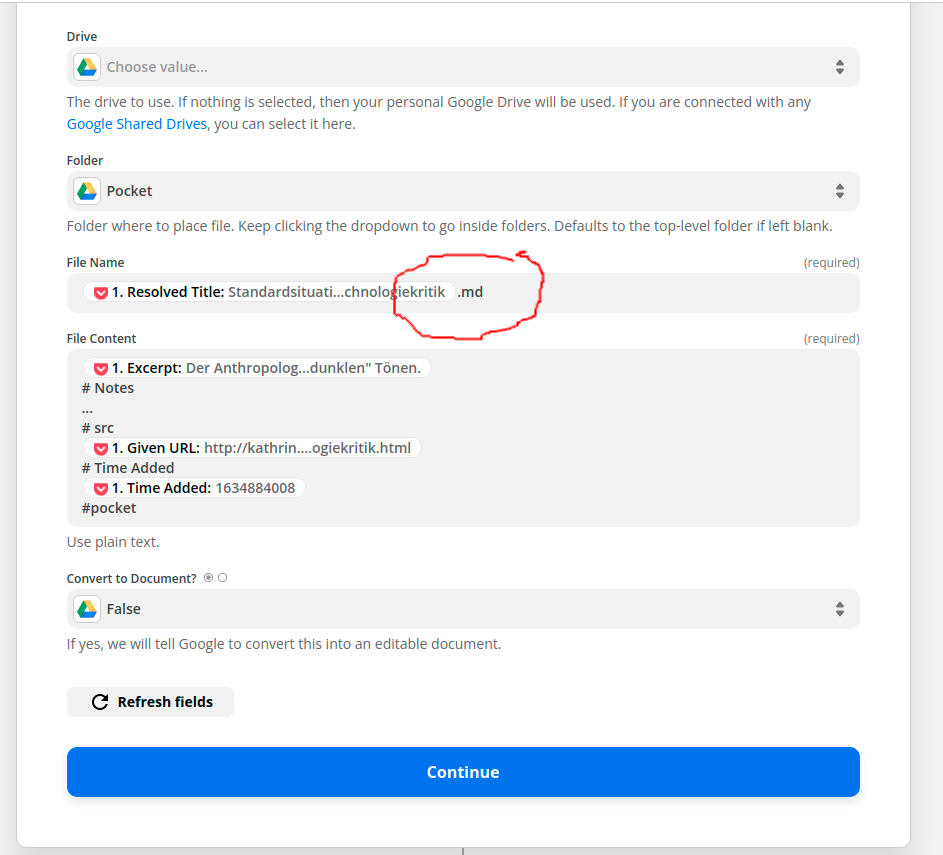Open the Drive dropdown arrows
The height and width of the screenshot is (855, 943).
coord(840,67)
